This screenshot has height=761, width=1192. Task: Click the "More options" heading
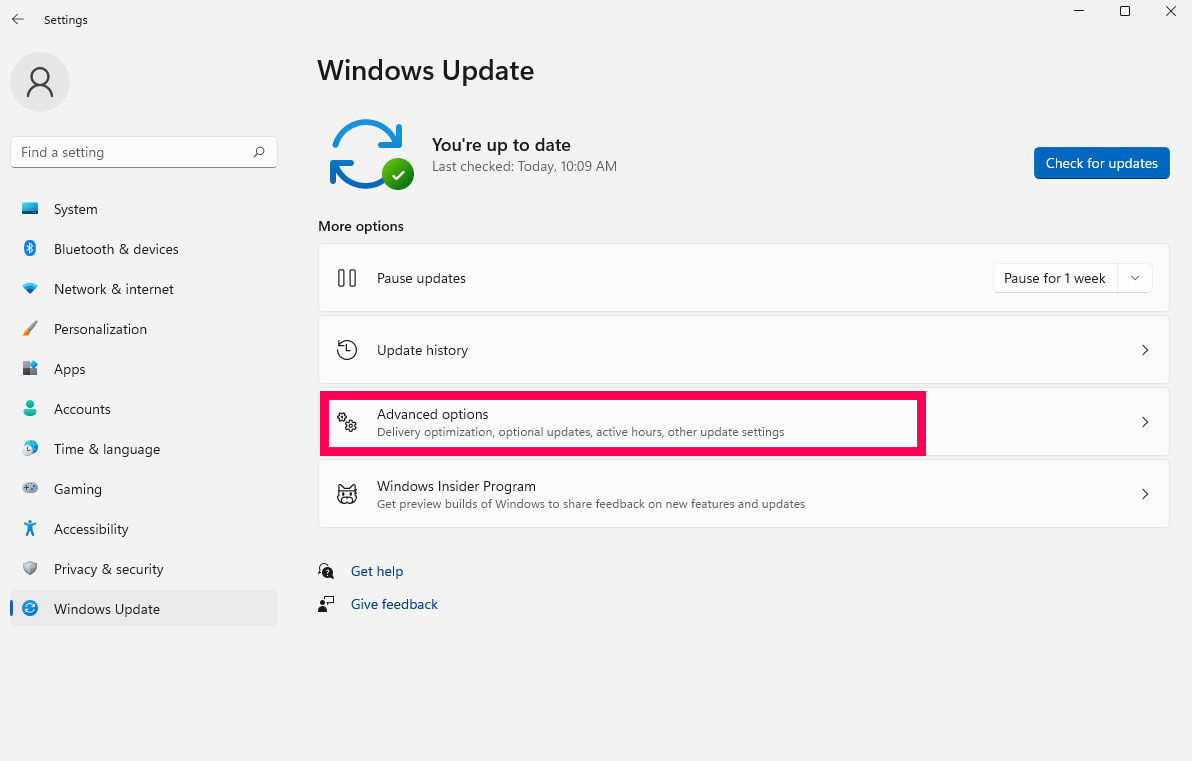point(361,227)
